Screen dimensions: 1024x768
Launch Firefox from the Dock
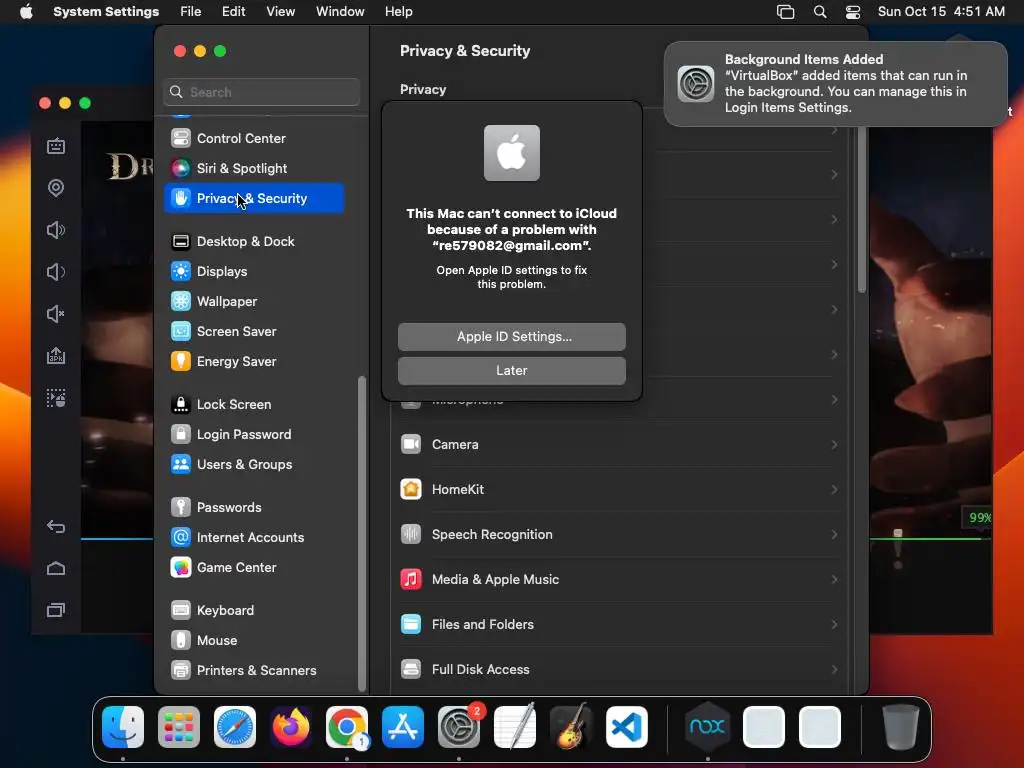click(291, 727)
